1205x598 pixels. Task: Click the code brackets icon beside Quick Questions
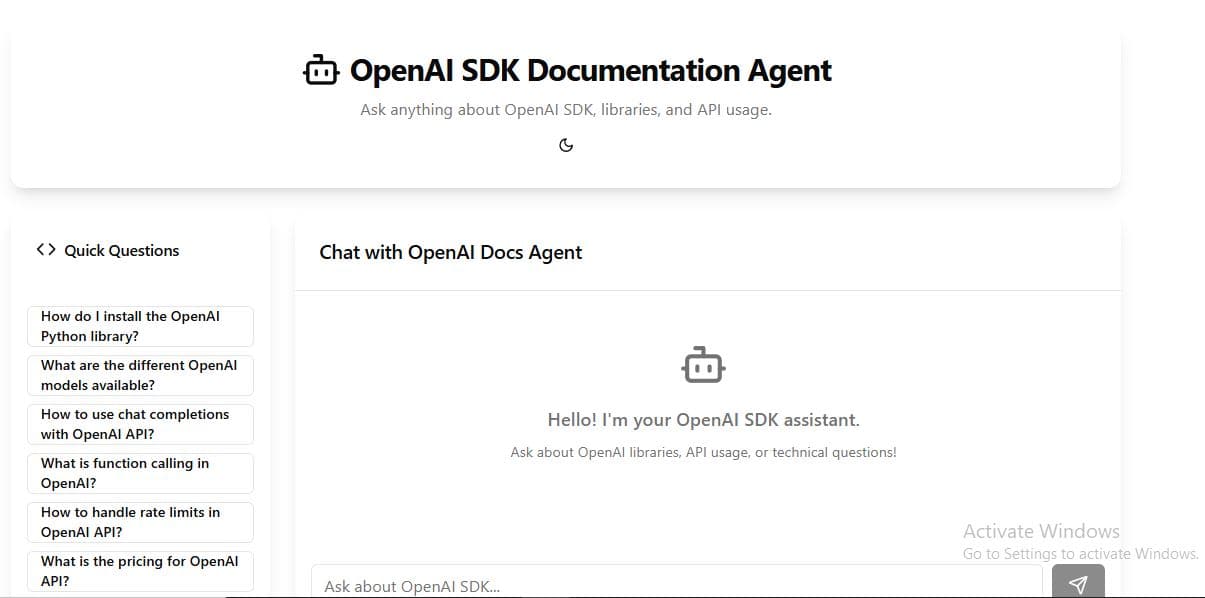46,250
